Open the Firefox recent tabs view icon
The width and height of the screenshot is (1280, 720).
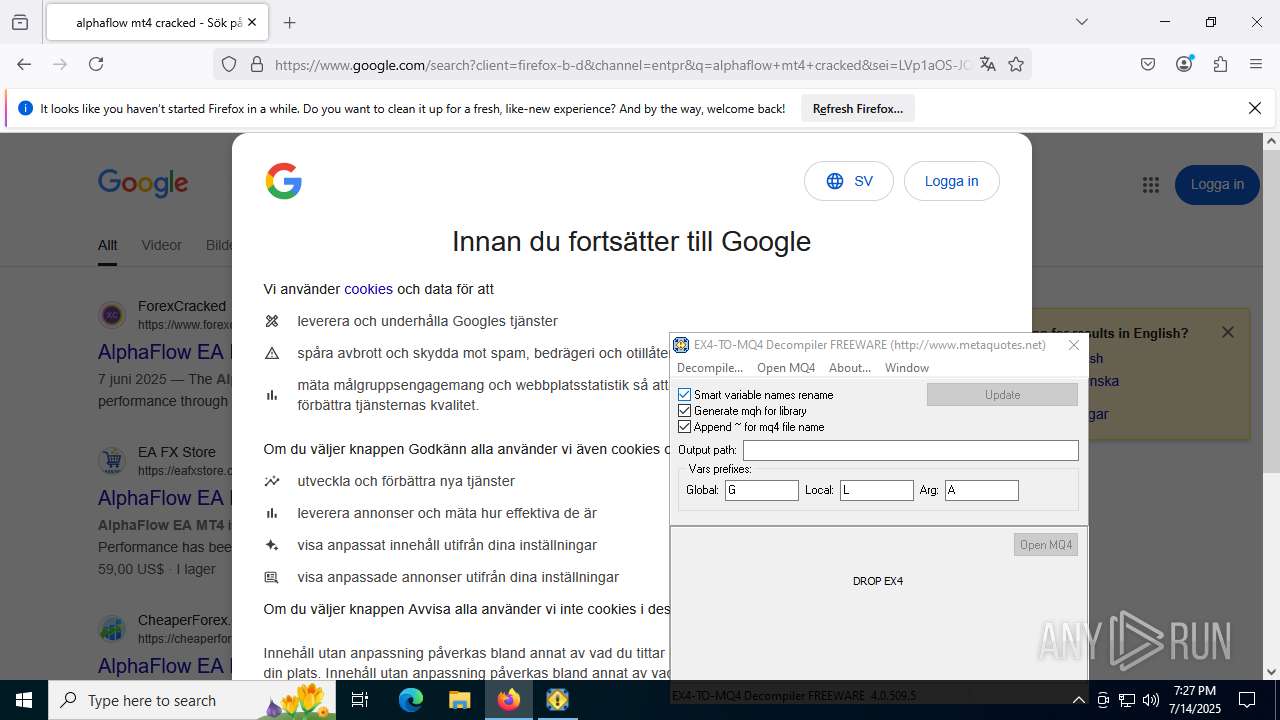coord(20,22)
